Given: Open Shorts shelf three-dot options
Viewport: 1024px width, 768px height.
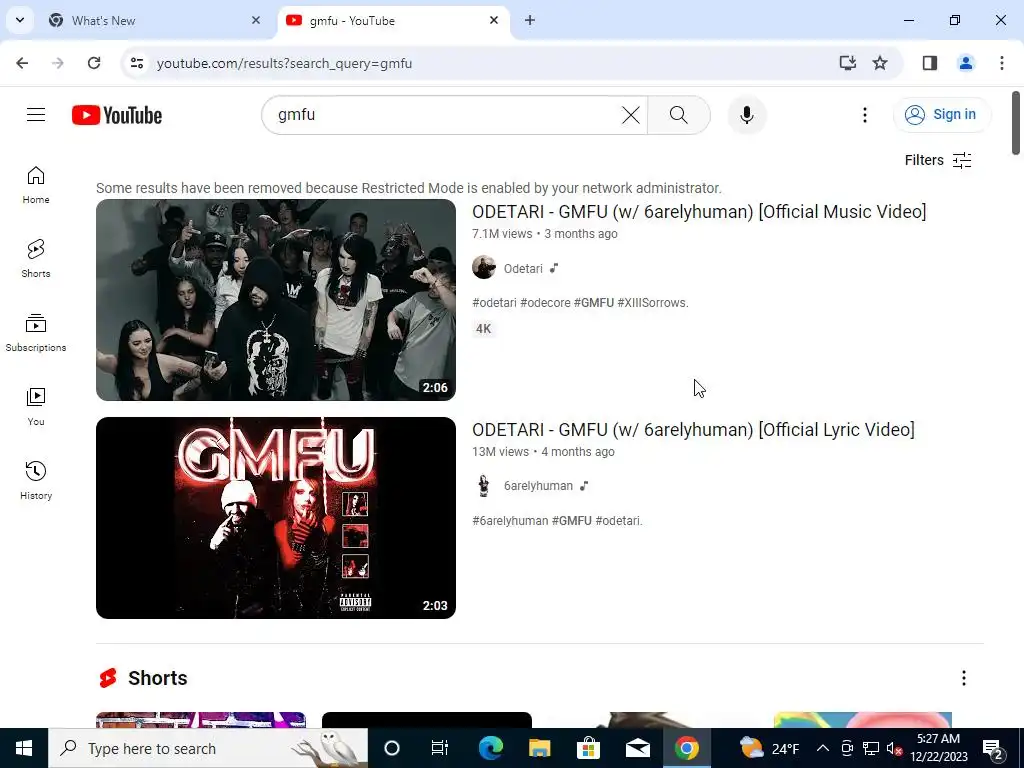Looking at the screenshot, I should (x=964, y=678).
